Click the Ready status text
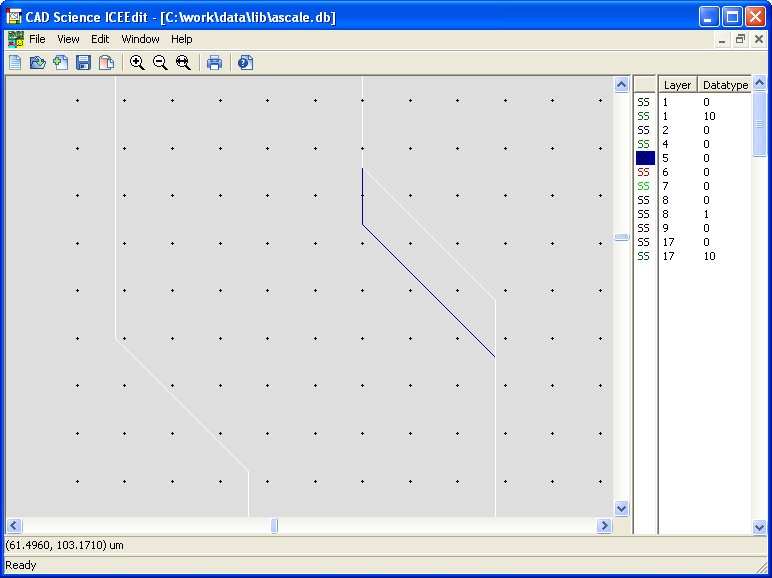The width and height of the screenshot is (772, 578). (x=21, y=565)
